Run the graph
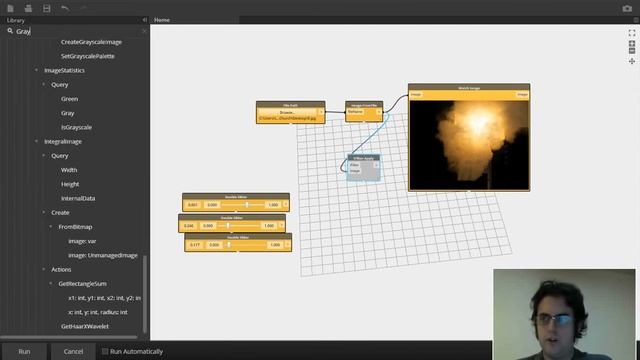The width and height of the screenshot is (640, 360). click(24, 351)
